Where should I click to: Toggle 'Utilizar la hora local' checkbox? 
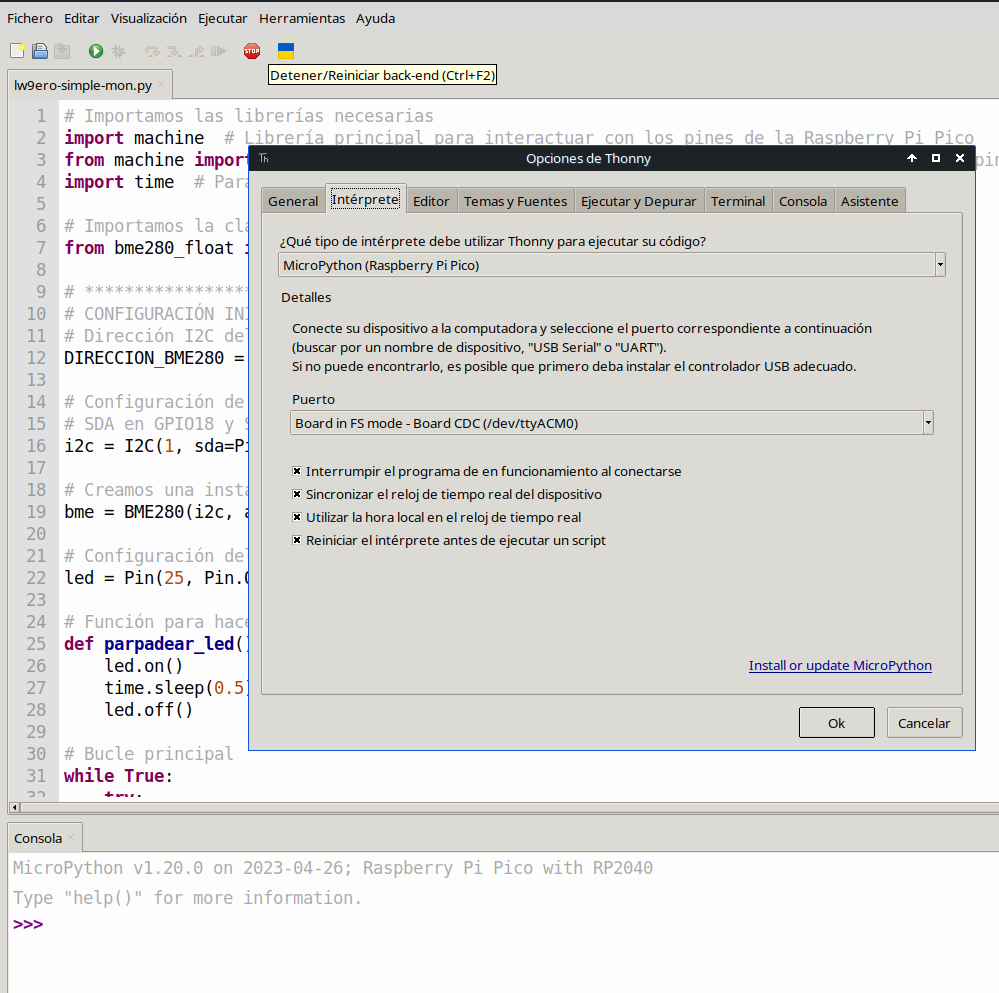(x=297, y=517)
